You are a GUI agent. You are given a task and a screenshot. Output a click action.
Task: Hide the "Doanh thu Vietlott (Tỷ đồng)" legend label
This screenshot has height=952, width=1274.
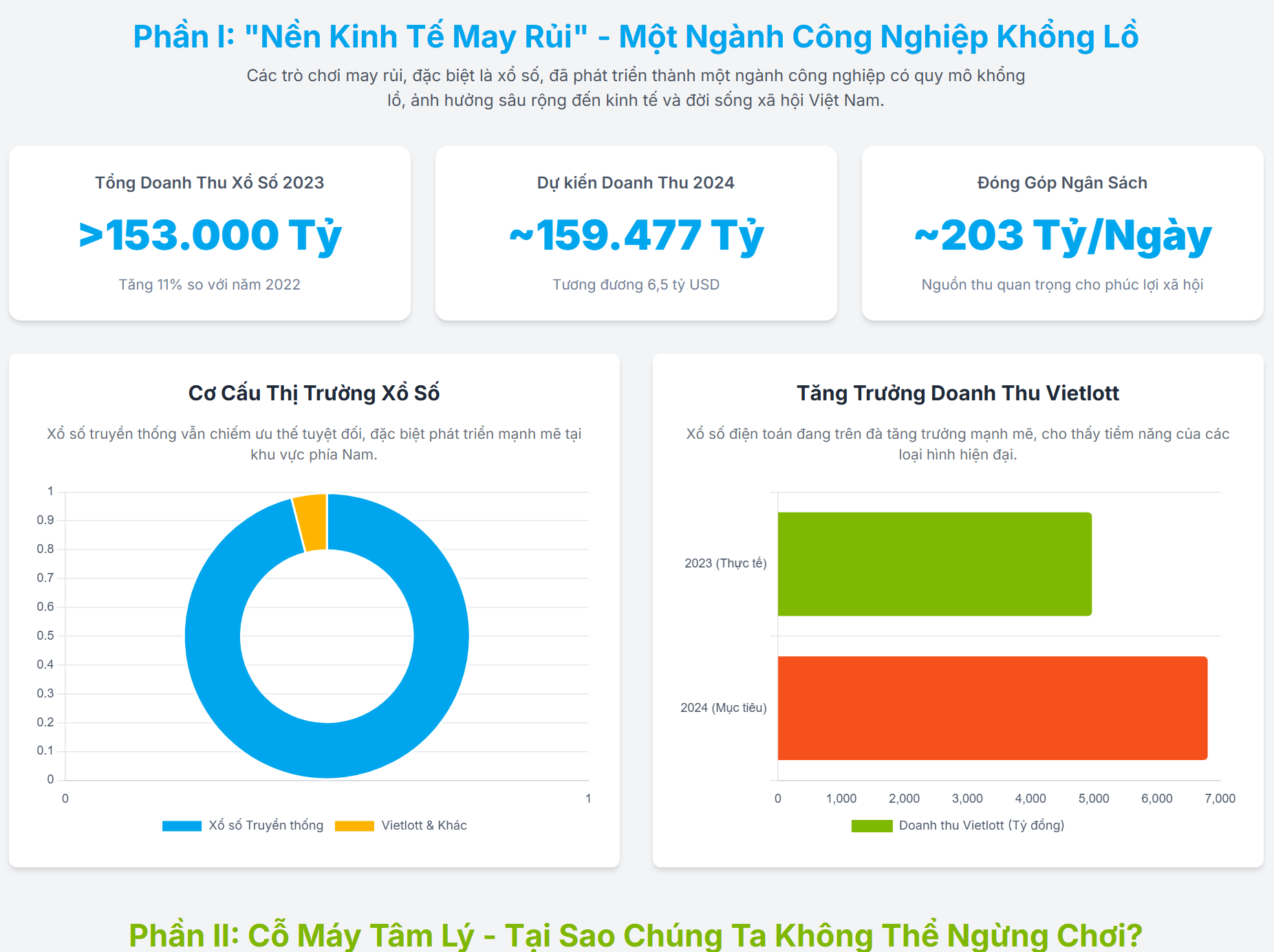coord(981,825)
